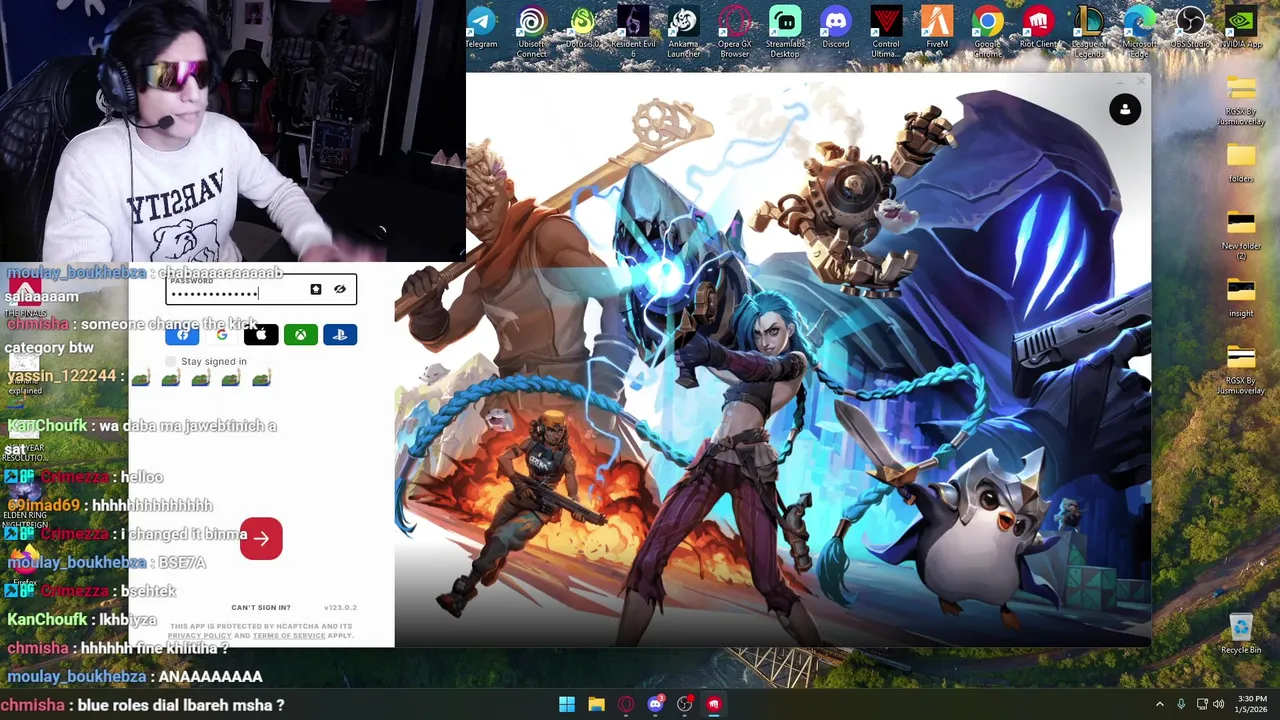
Task: Open Microsoft Edge desktop shortcut
Action: [x=1139, y=32]
